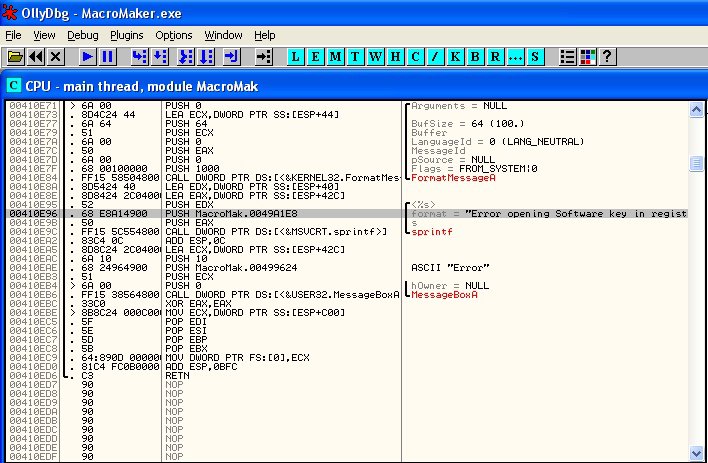Open the Memory map (M button)

pos(335,57)
